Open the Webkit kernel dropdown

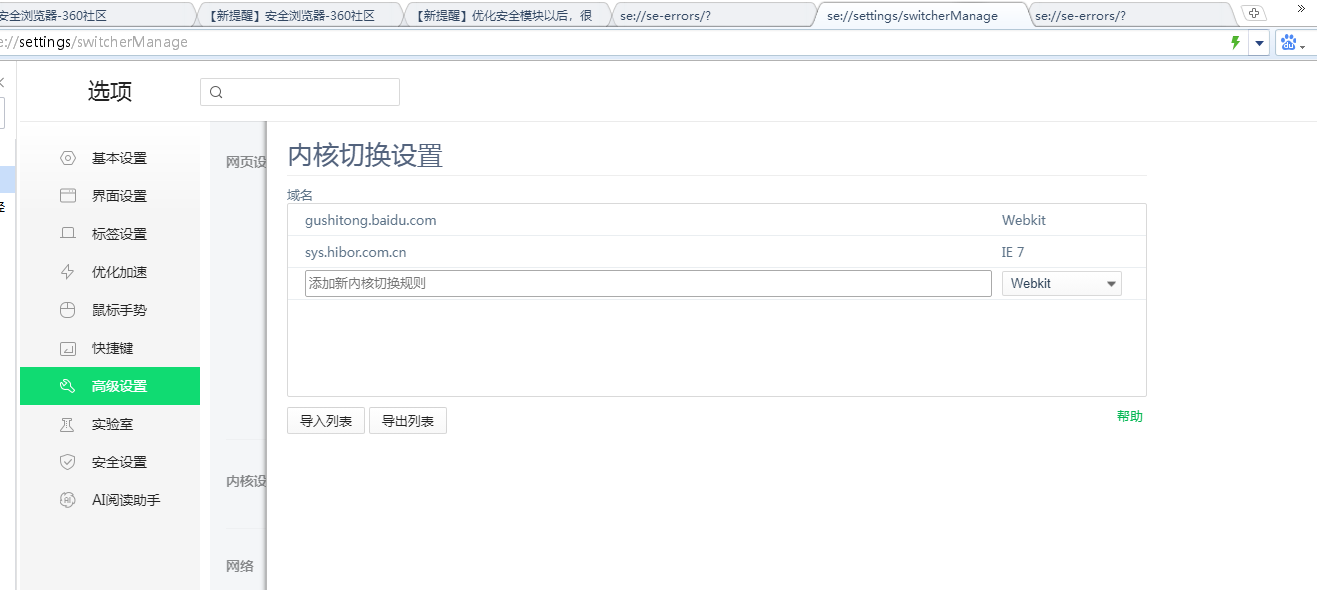click(1061, 284)
